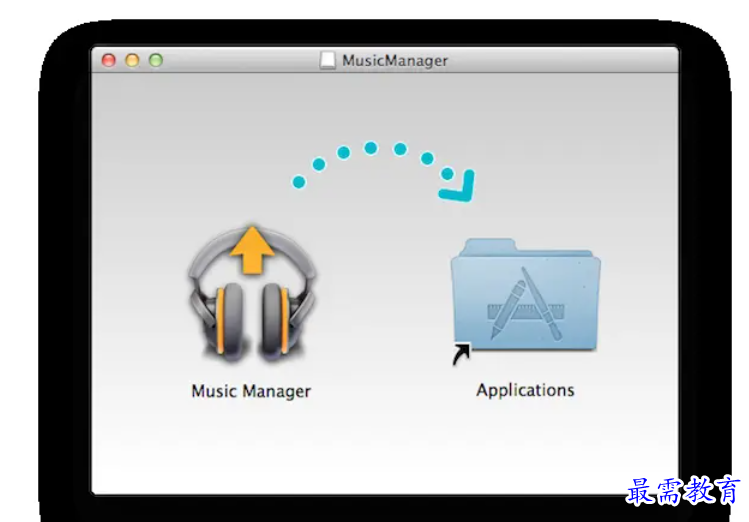The height and width of the screenshot is (522, 749).
Task: Minimize the window using the yellow button
Action: click(132, 60)
